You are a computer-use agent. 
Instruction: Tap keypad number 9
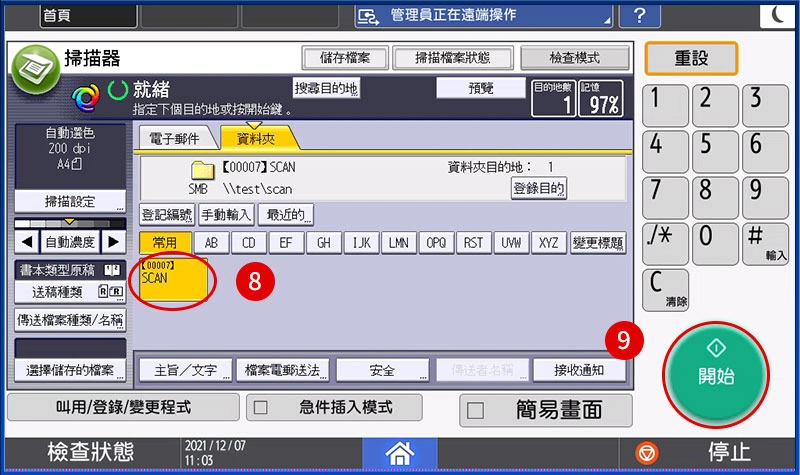pyautogui.click(x=765, y=198)
